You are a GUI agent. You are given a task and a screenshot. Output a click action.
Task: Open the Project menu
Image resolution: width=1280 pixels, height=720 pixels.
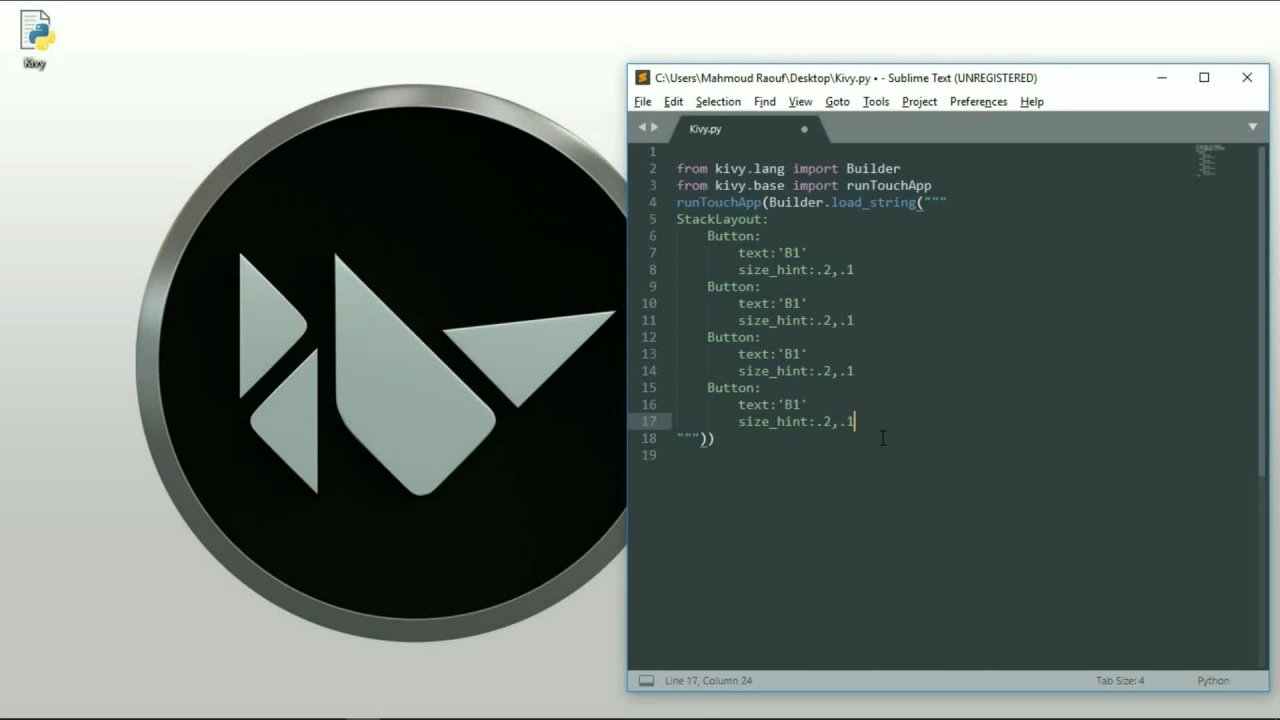click(919, 102)
